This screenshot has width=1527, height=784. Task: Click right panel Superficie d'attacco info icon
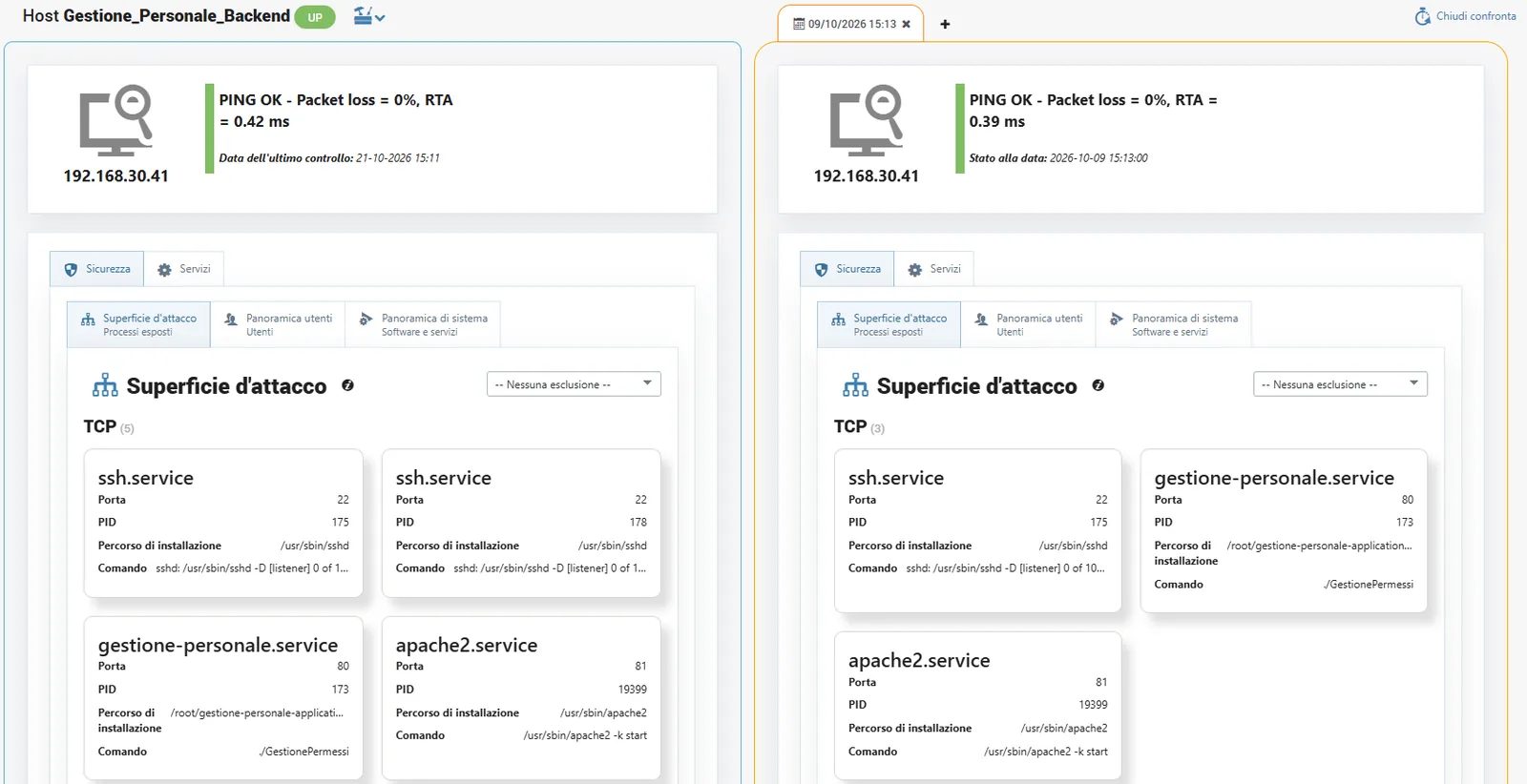tap(1098, 385)
